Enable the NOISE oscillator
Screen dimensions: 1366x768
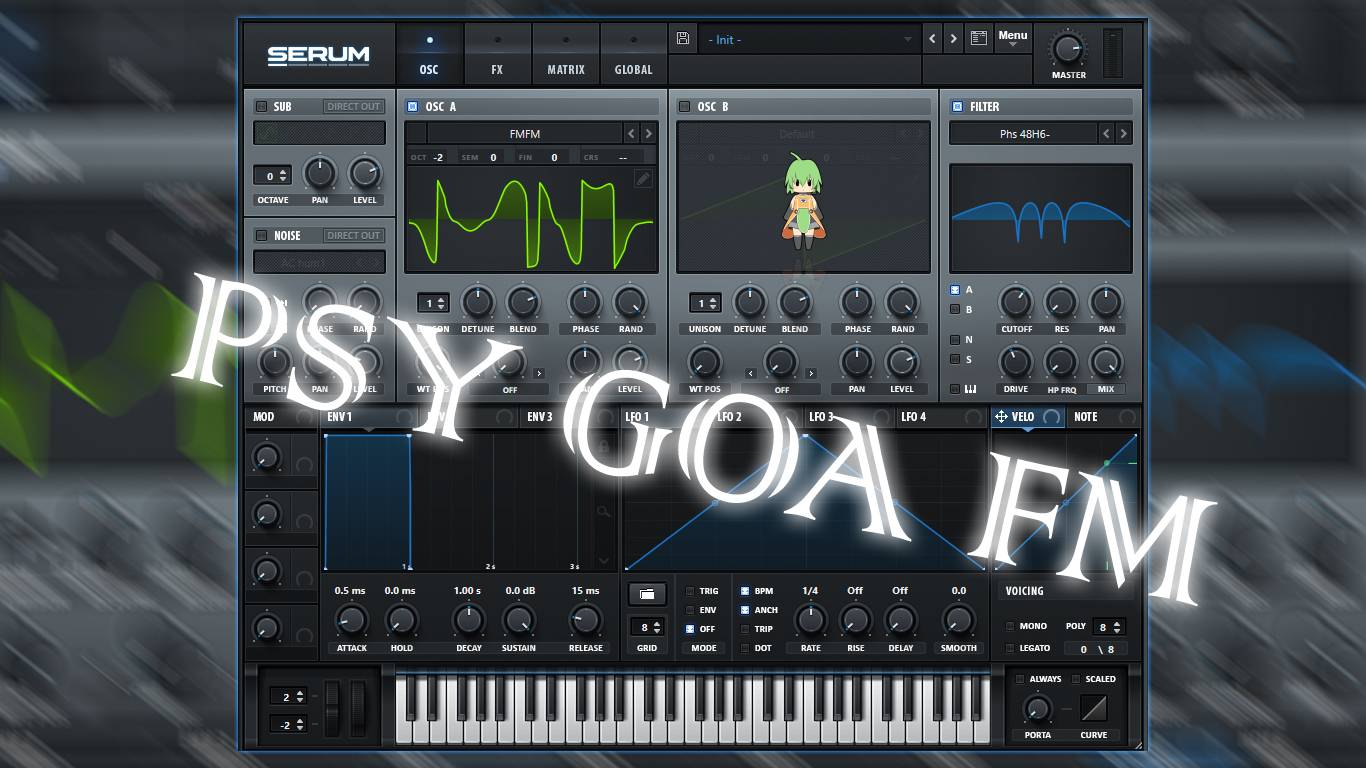262,235
